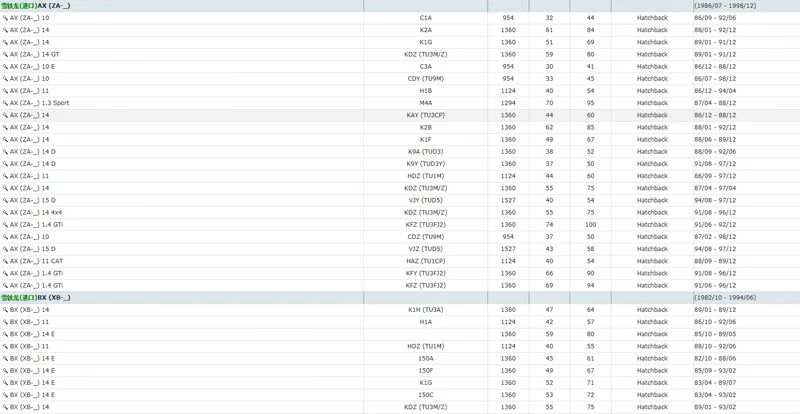Open the AX (ZA-_) 1.3 Sport model link
This screenshot has height=414, width=800.
[39, 103]
